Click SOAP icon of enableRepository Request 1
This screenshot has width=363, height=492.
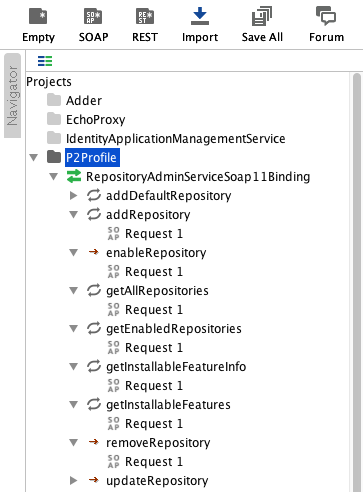point(113,271)
